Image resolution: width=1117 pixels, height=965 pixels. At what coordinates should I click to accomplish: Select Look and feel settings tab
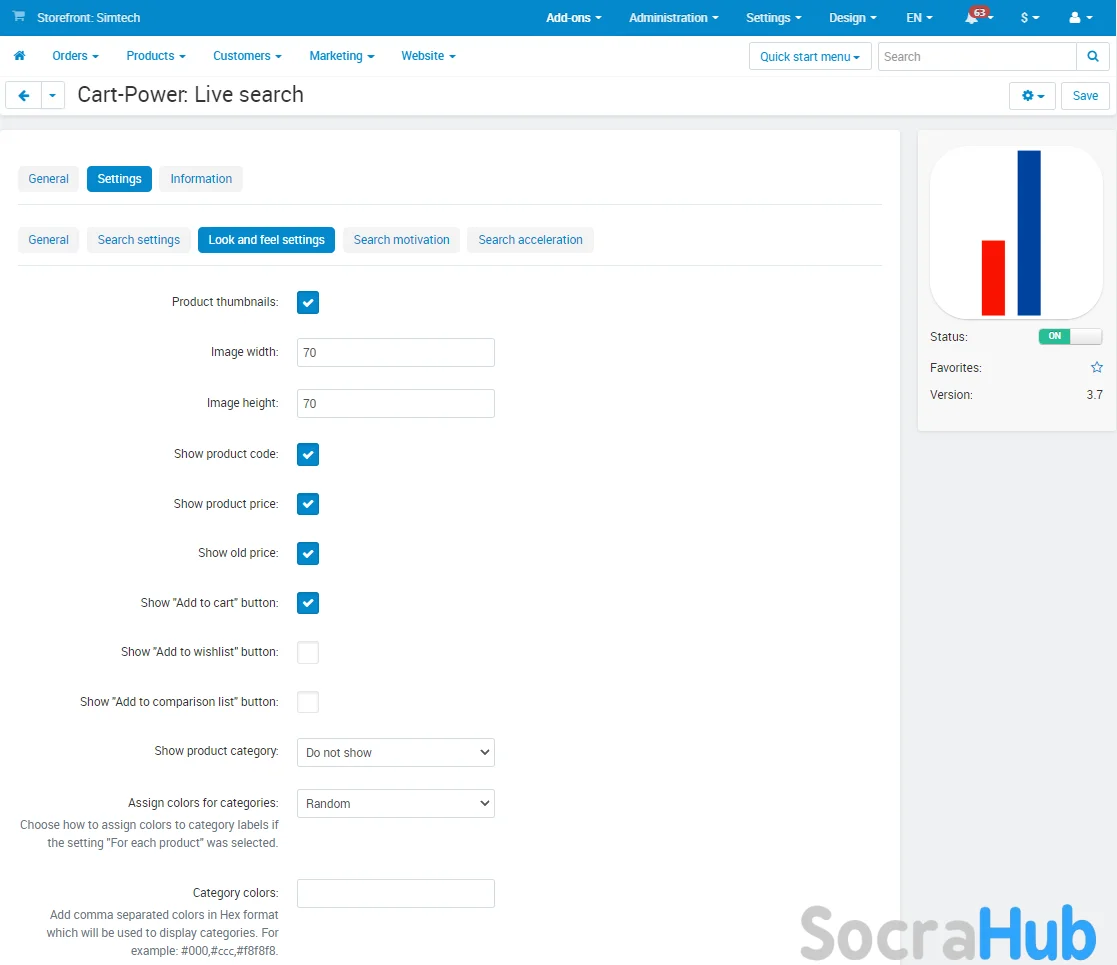click(266, 240)
